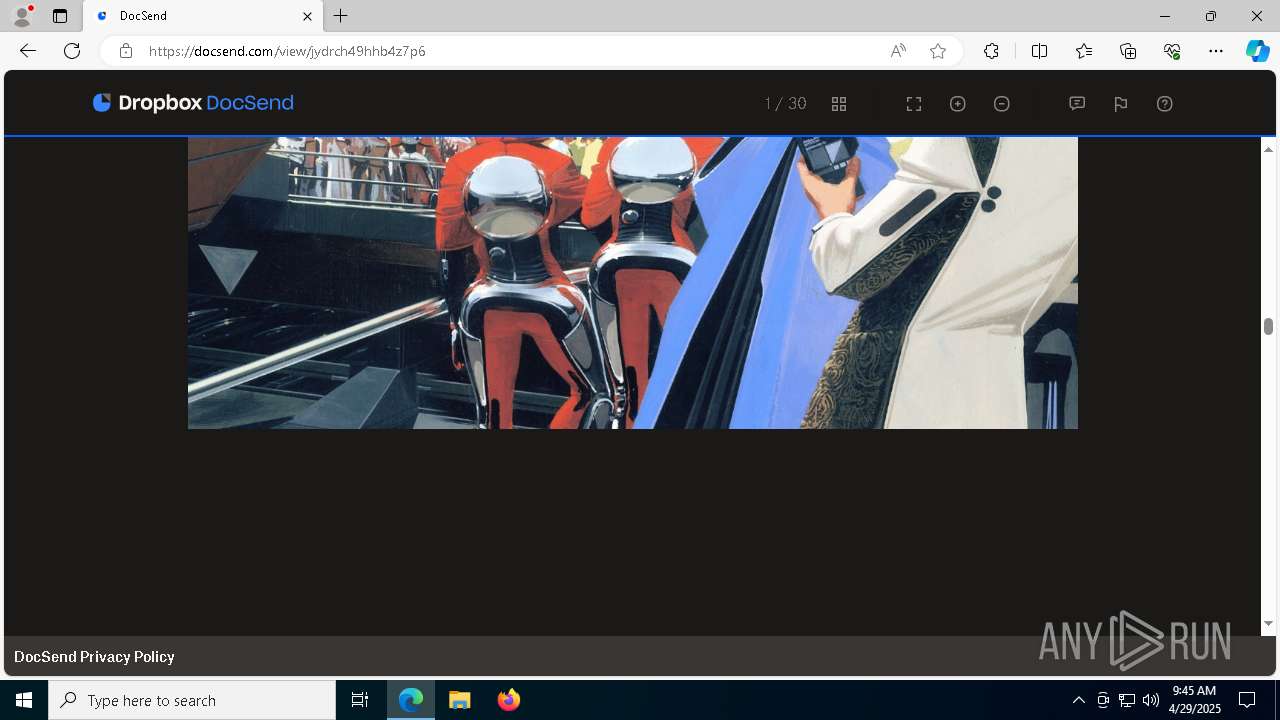Screen dimensions: 1280x720
Task: Open a new browser tab
Action: pyautogui.click(x=341, y=16)
